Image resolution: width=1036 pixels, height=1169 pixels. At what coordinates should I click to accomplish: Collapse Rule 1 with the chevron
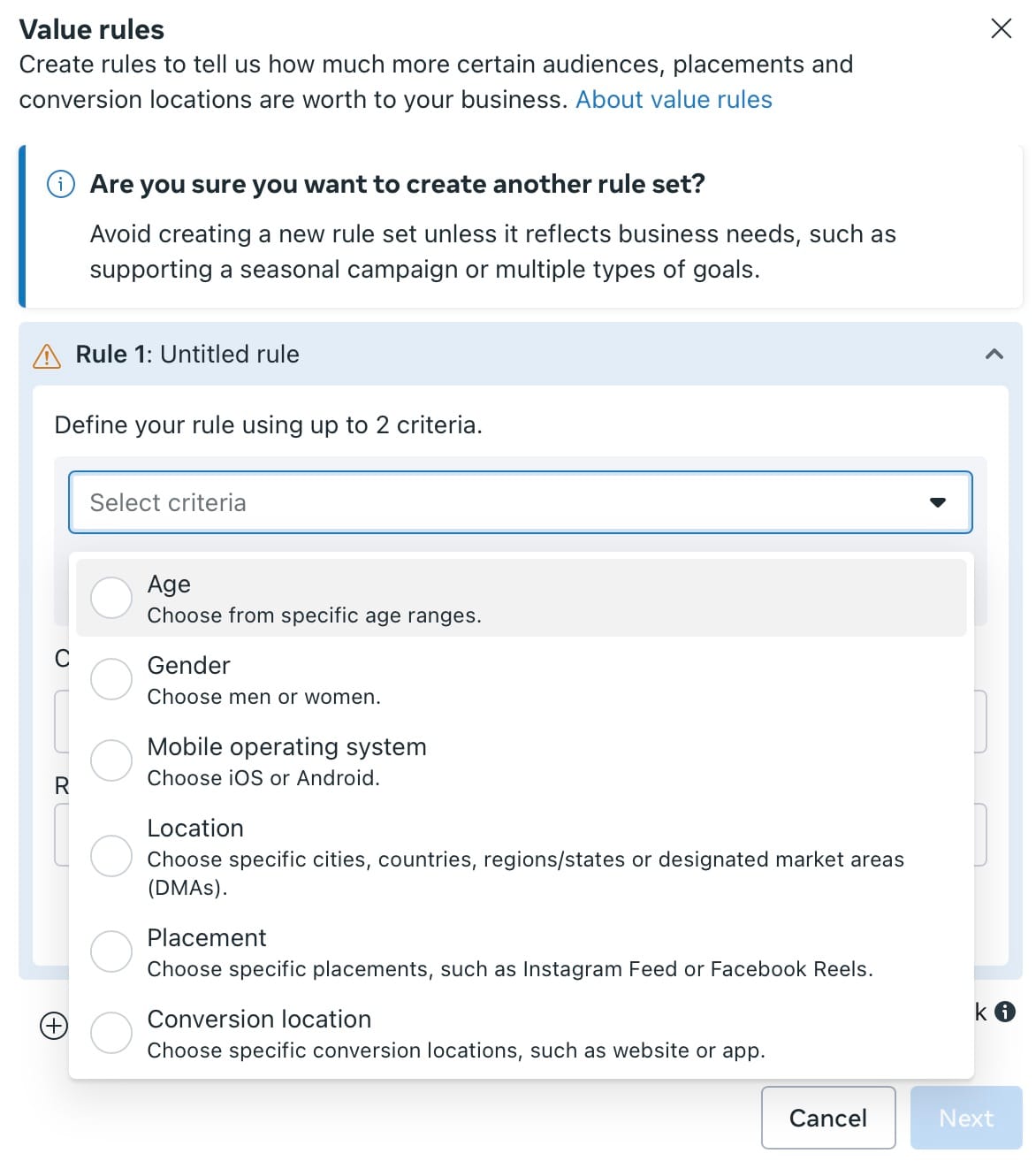pyautogui.click(x=994, y=355)
